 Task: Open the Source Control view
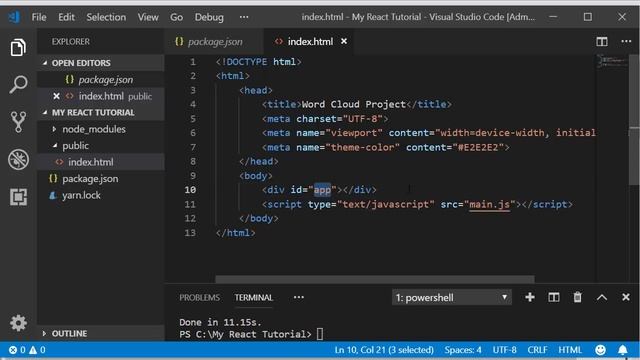click(18, 122)
